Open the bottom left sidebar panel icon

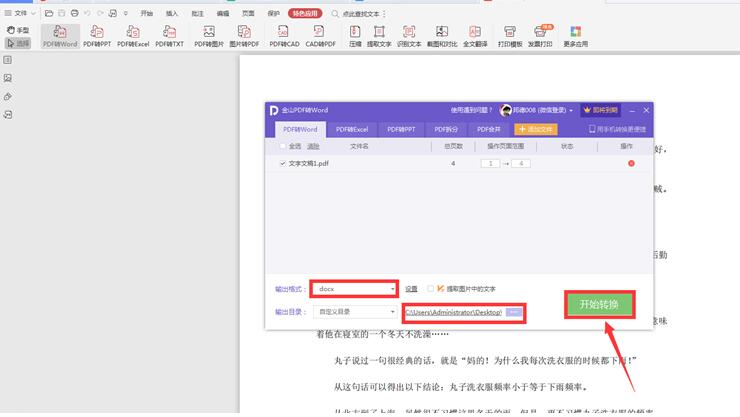tap(8, 115)
